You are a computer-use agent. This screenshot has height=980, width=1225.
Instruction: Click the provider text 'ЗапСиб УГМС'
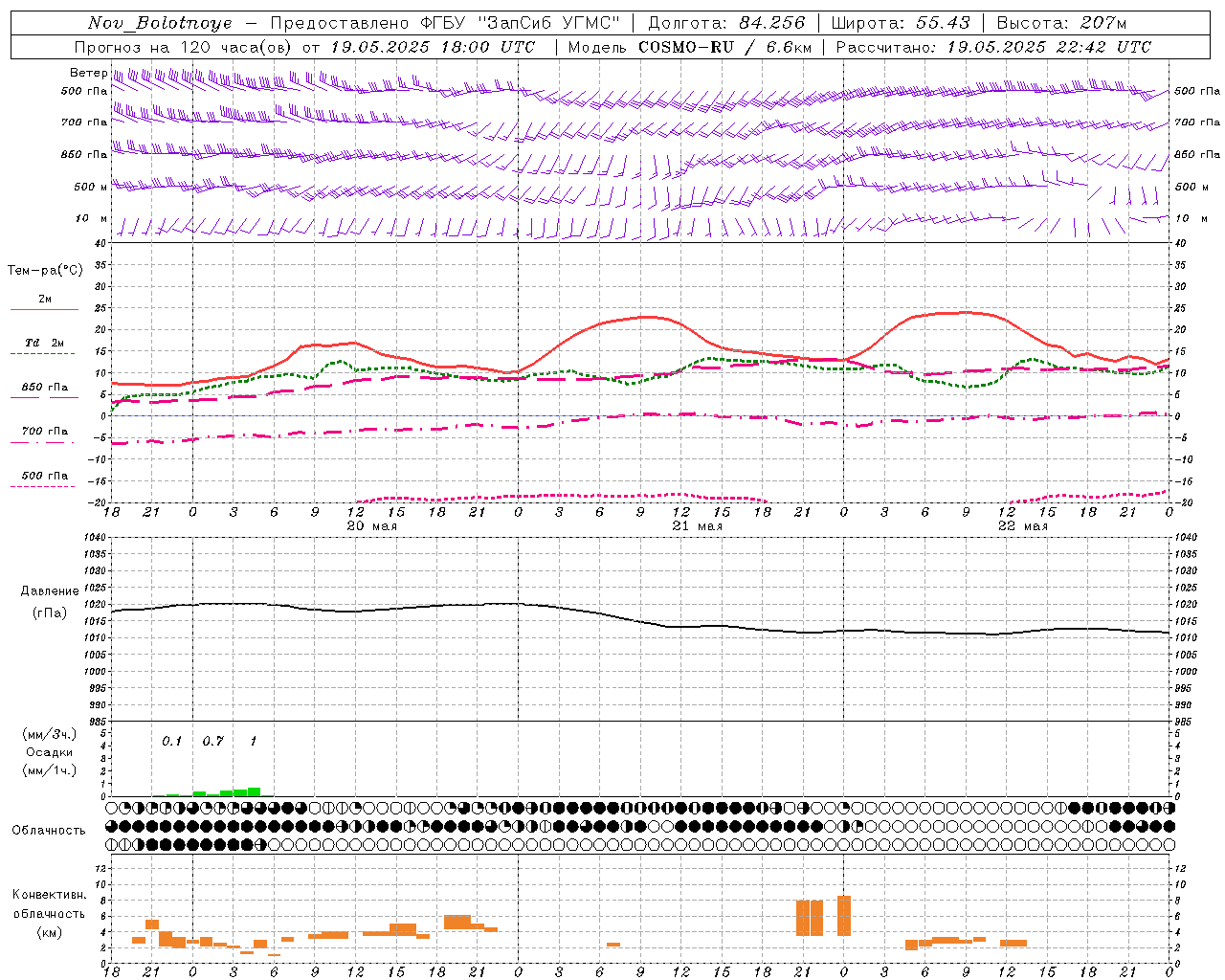[548, 23]
